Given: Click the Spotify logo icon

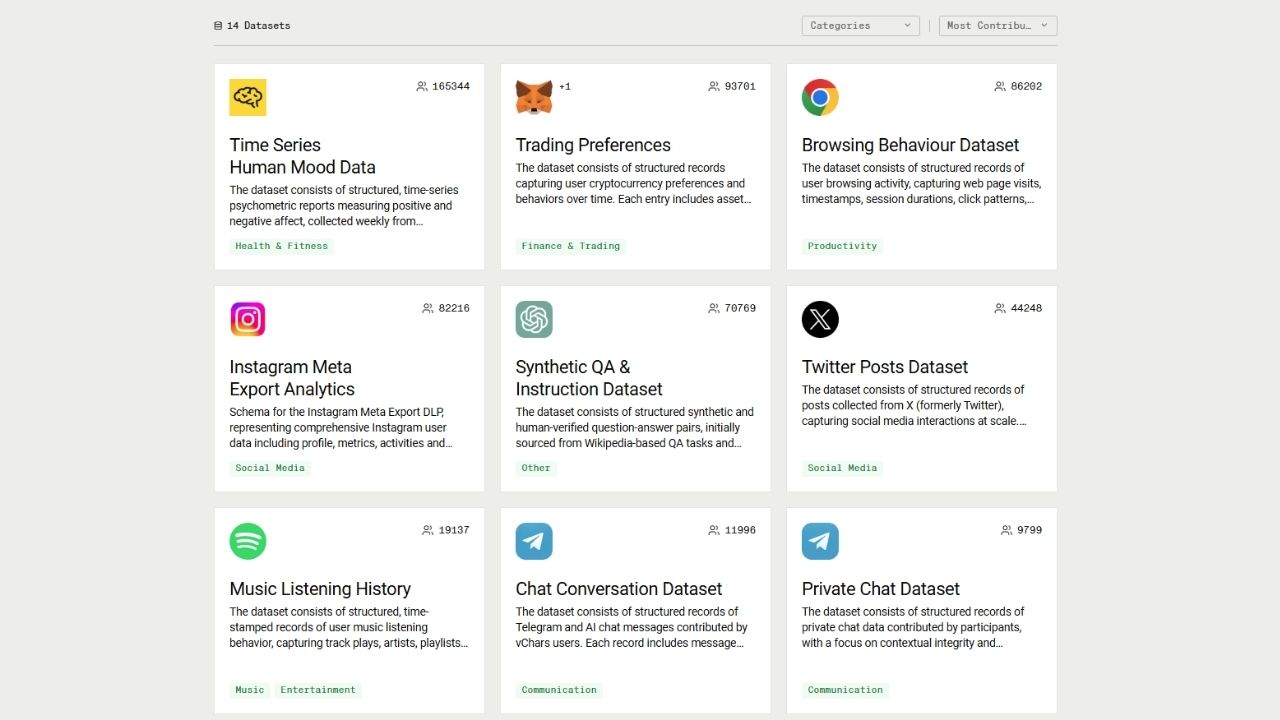Looking at the screenshot, I should [248, 541].
